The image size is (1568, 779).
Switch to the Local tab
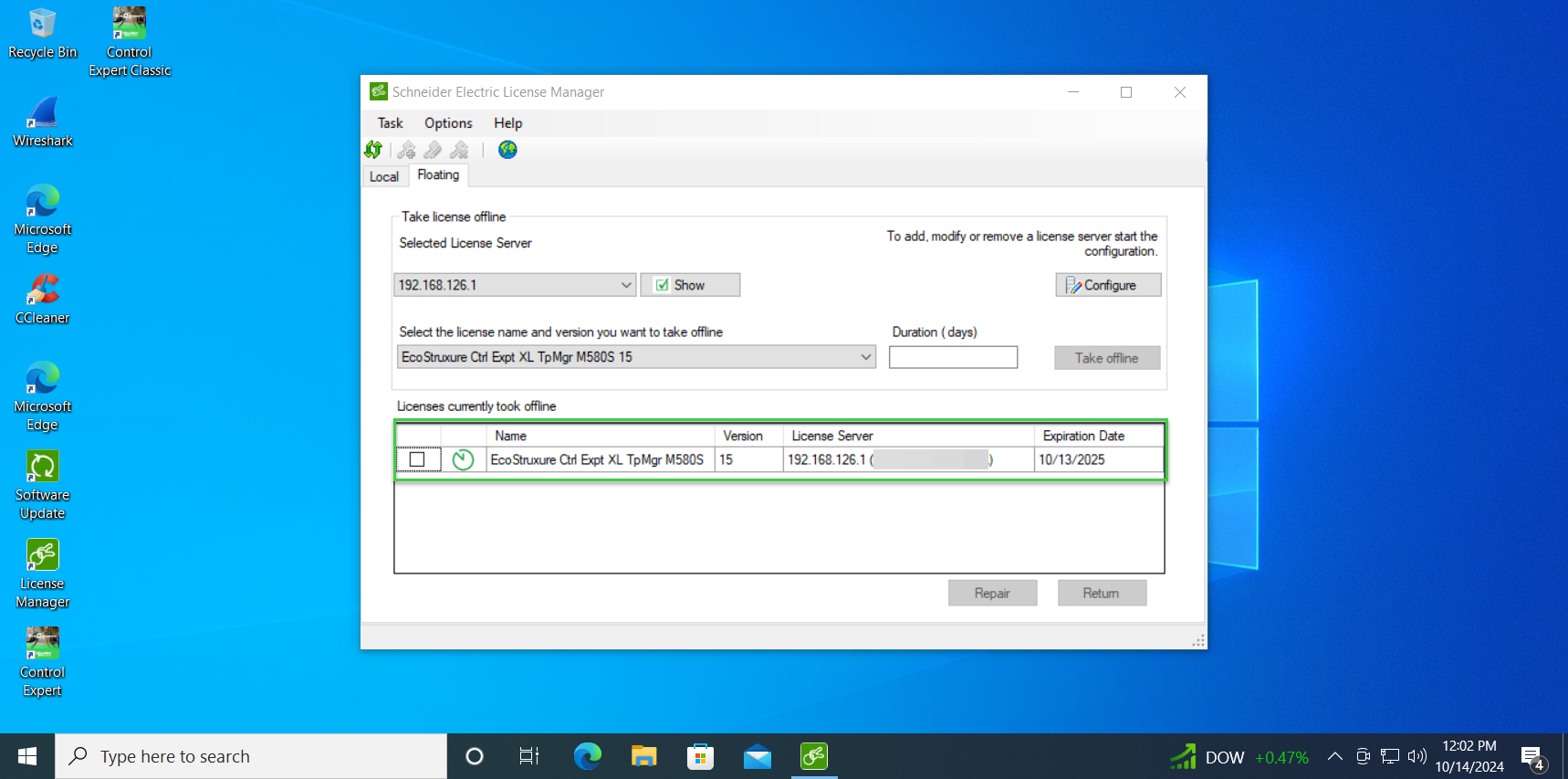(x=384, y=177)
